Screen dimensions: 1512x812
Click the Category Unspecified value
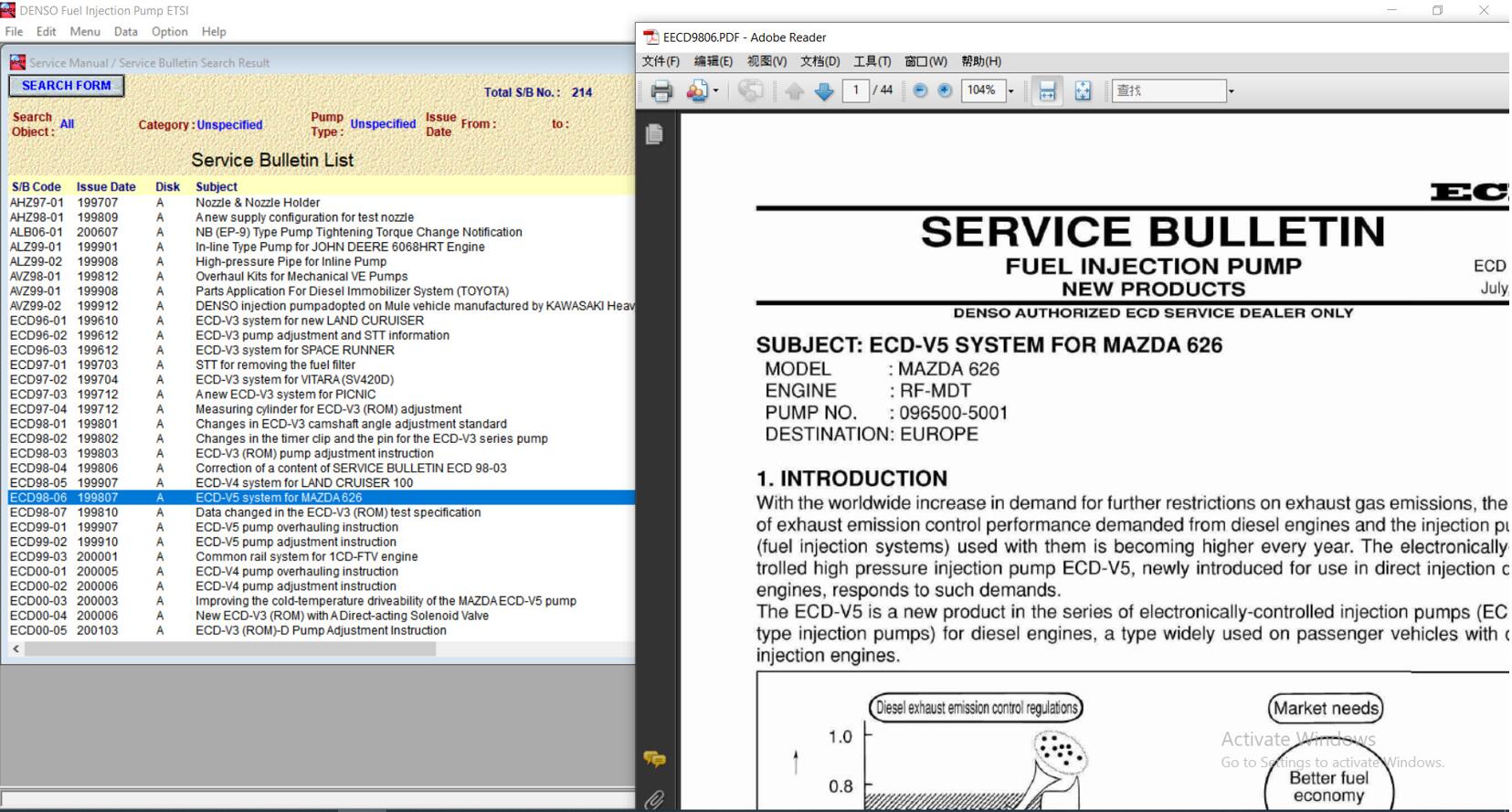tap(229, 125)
